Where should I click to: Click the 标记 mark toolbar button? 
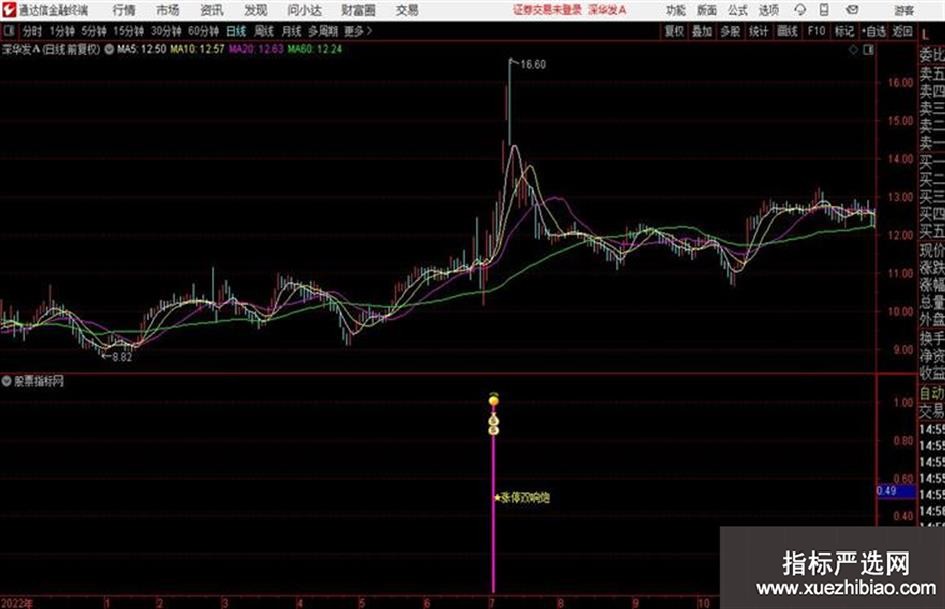(844, 31)
